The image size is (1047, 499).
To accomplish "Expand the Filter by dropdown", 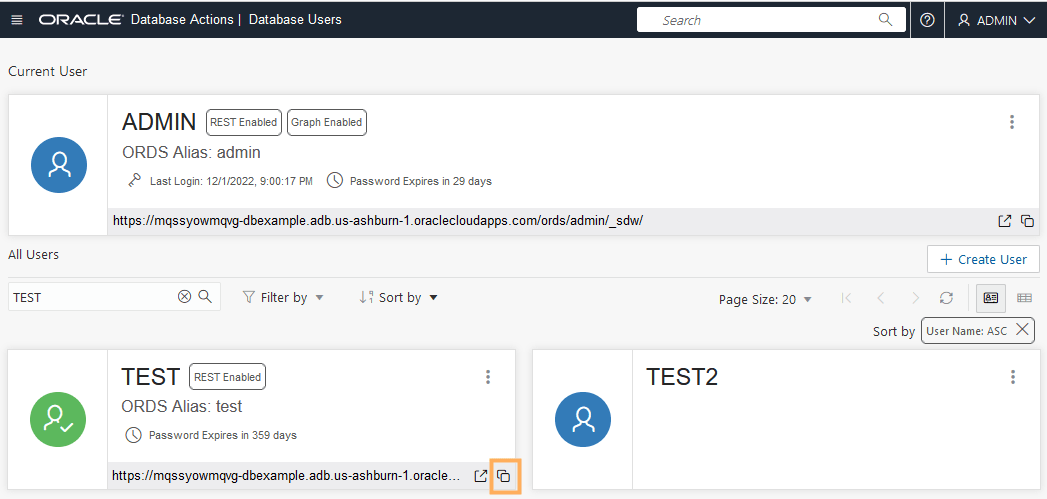I will 284,297.
